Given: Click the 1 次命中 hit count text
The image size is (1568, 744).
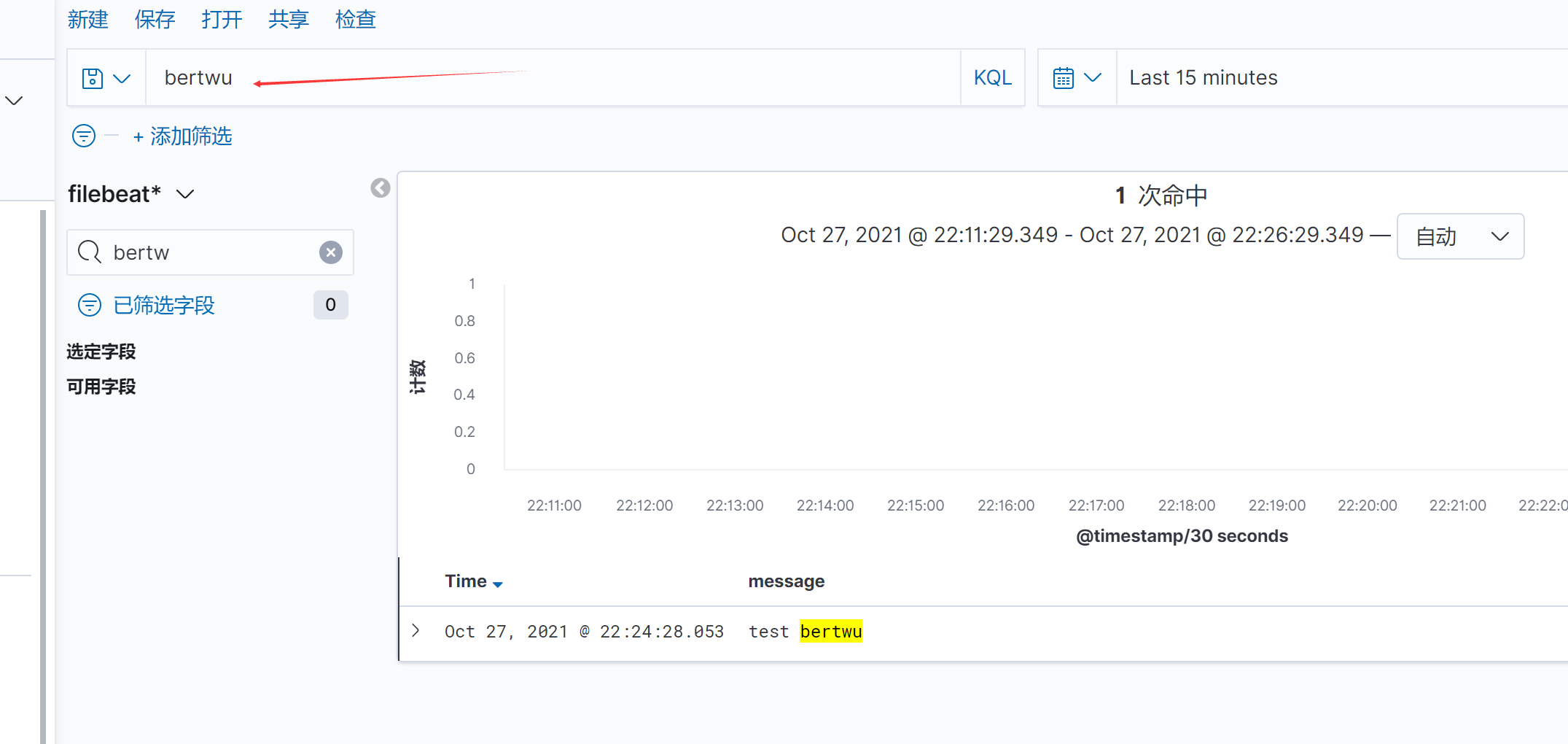Looking at the screenshot, I should tap(1161, 195).
